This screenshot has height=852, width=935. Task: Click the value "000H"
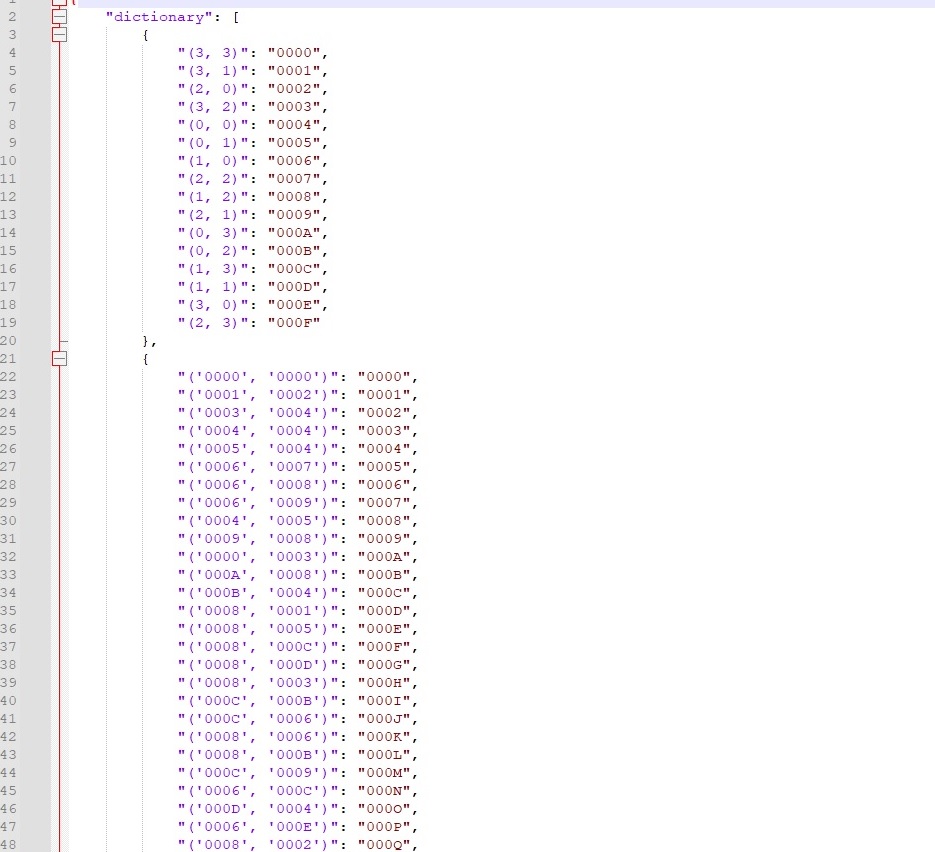(384, 683)
